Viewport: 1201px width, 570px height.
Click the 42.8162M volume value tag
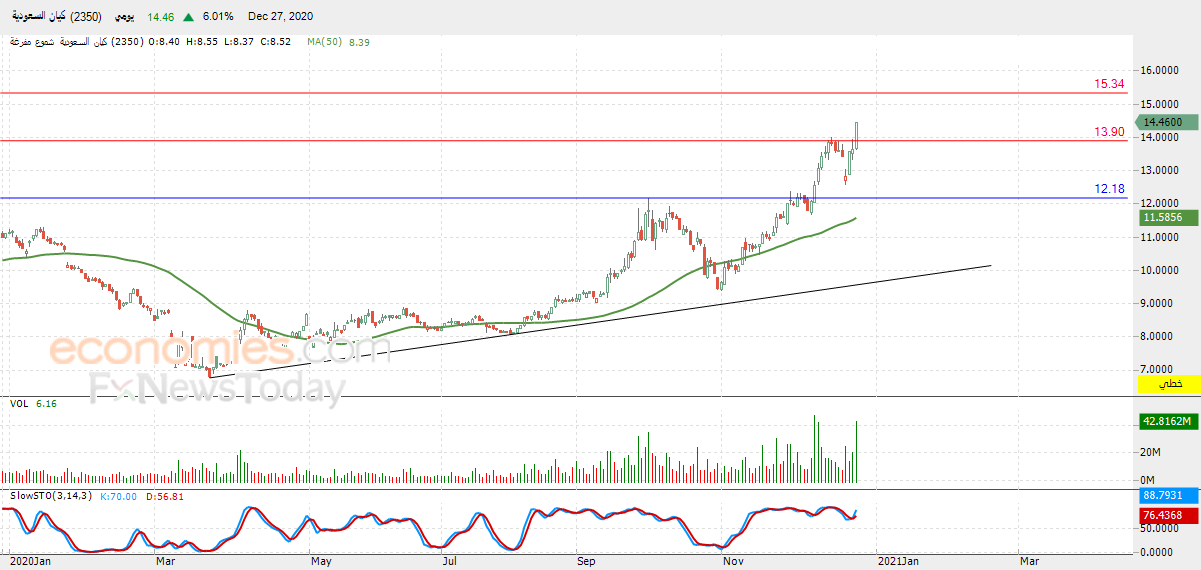click(1168, 422)
